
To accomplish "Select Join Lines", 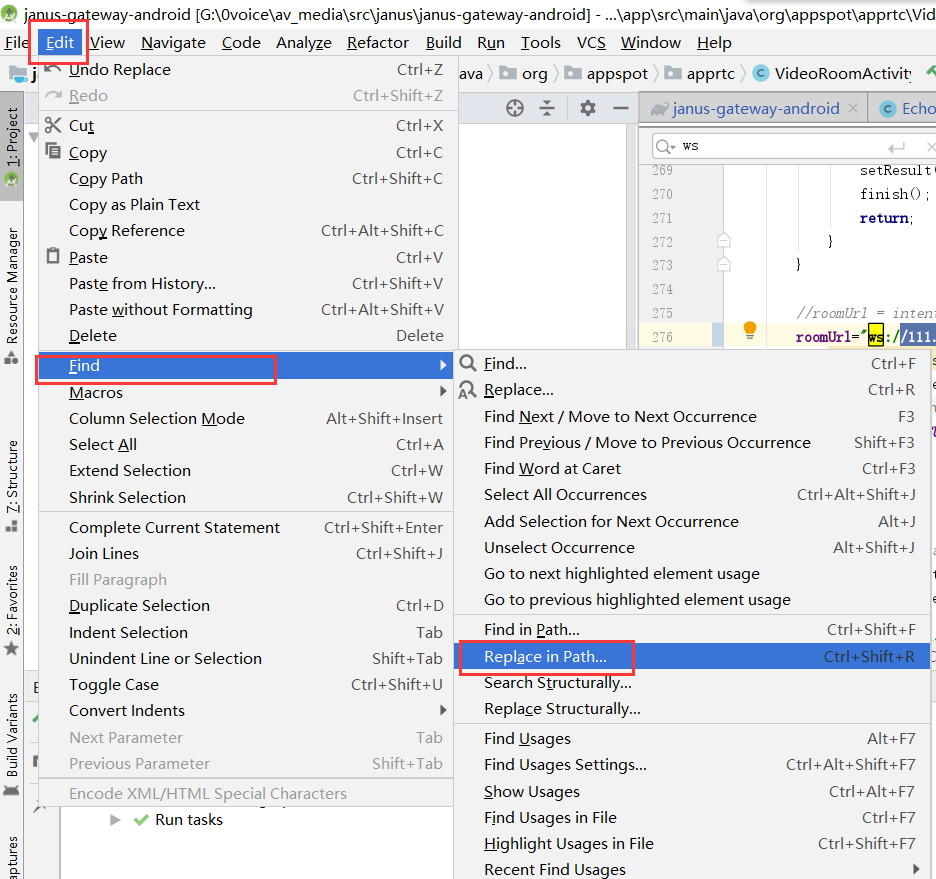I will (246, 553).
